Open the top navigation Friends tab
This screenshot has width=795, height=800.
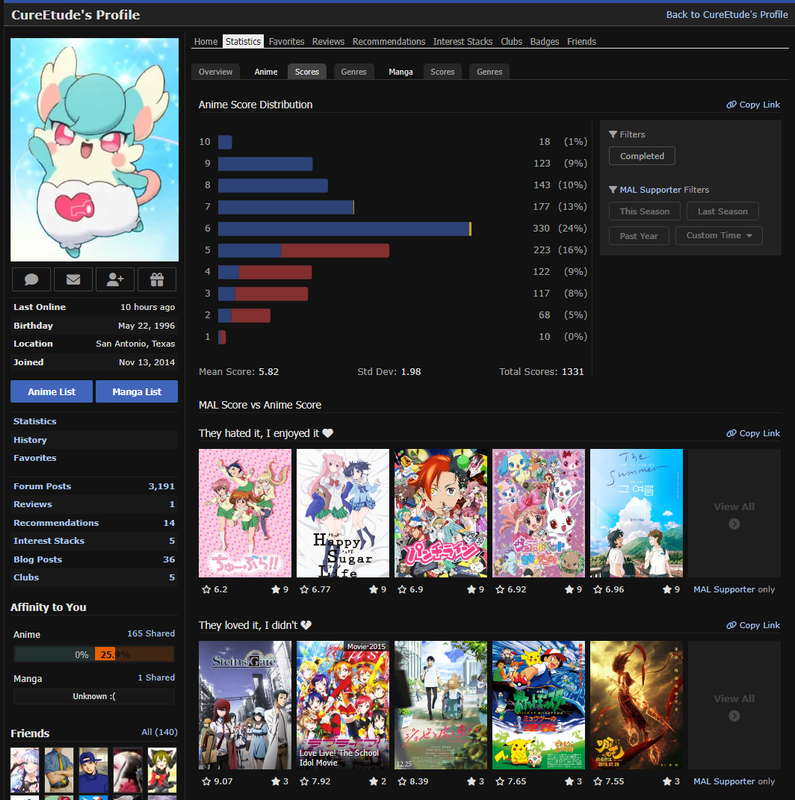pos(581,41)
